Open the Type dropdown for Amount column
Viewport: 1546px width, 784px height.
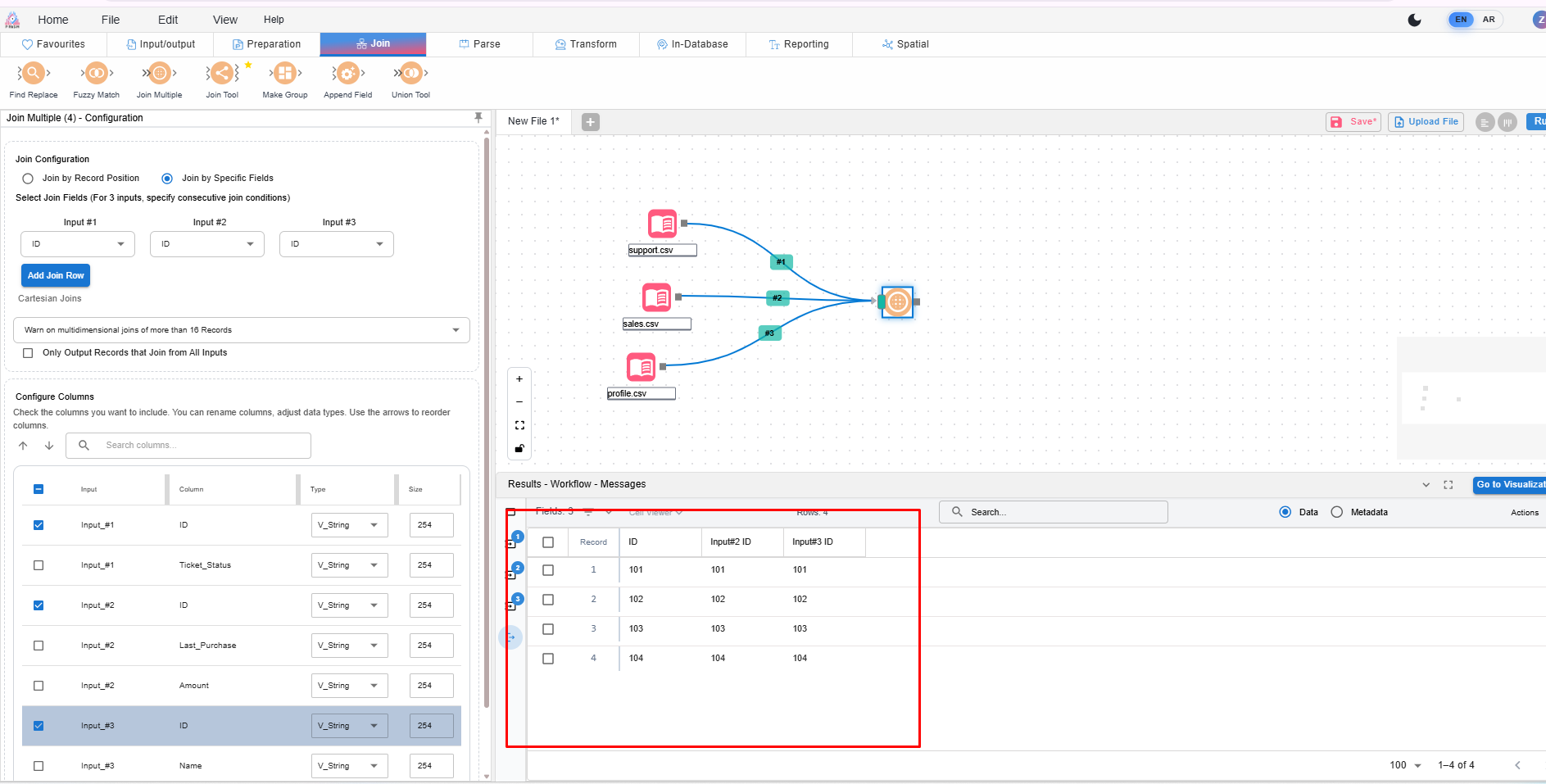pyautogui.click(x=349, y=686)
